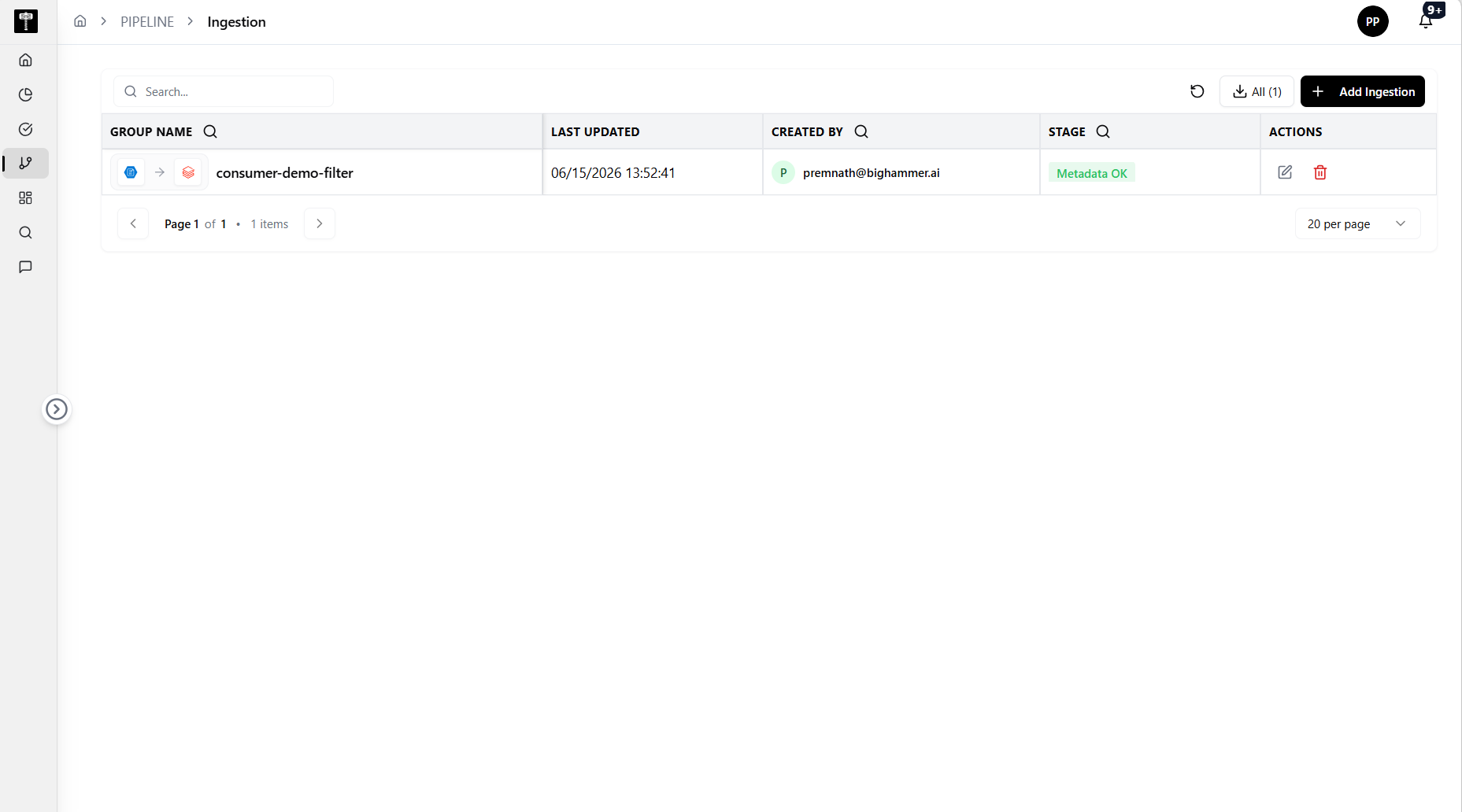Expand the sidebar with the arrow button
The width and height of the screenshot is (1462, 812).
pos(57,409)
